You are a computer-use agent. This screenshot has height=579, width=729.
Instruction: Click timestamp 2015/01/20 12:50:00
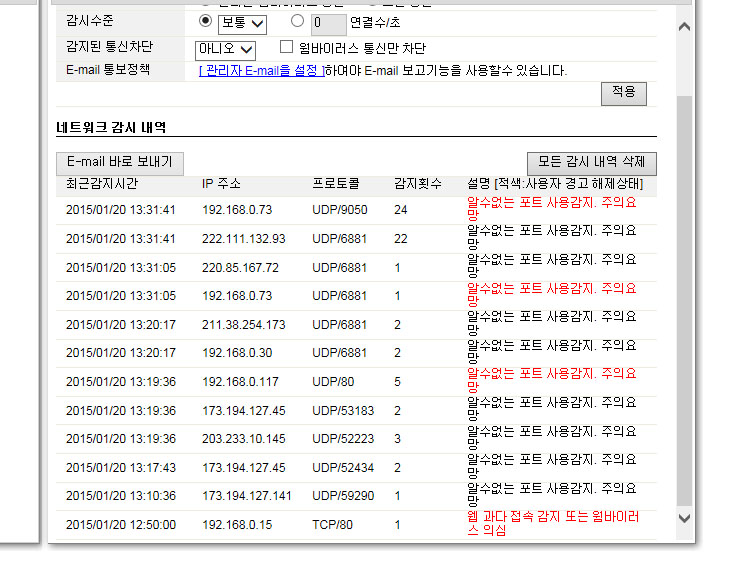coord(121,525)
